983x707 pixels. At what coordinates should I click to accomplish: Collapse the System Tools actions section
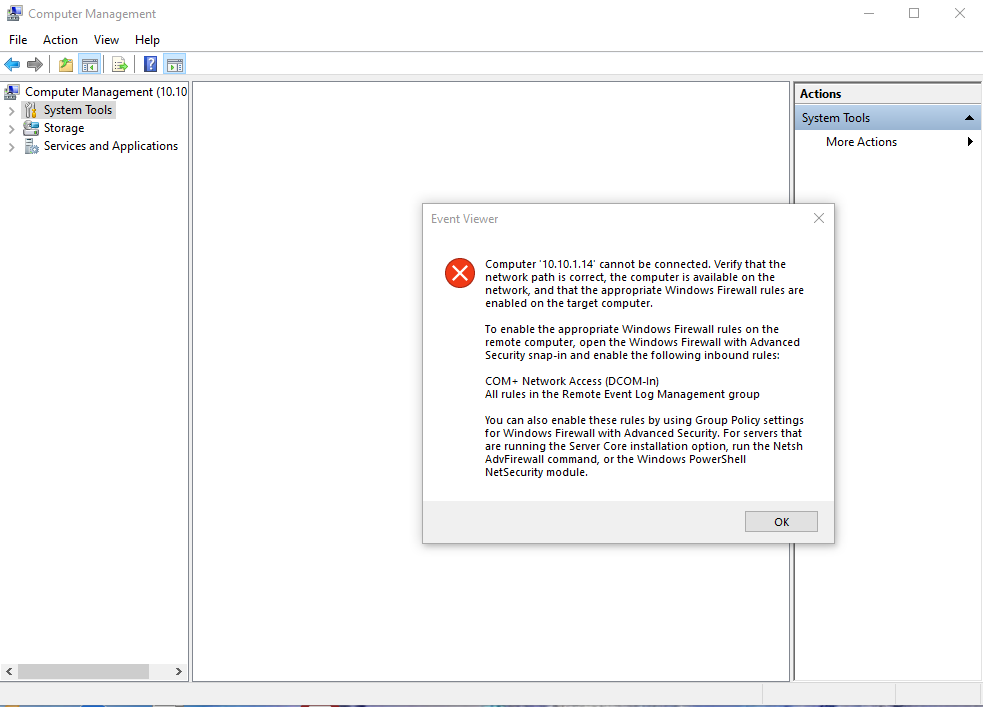pos(969,118)
